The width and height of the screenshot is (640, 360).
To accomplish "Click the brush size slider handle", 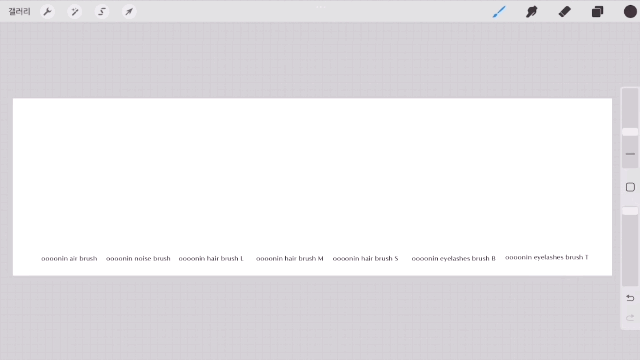I will [x=630, y=132].
